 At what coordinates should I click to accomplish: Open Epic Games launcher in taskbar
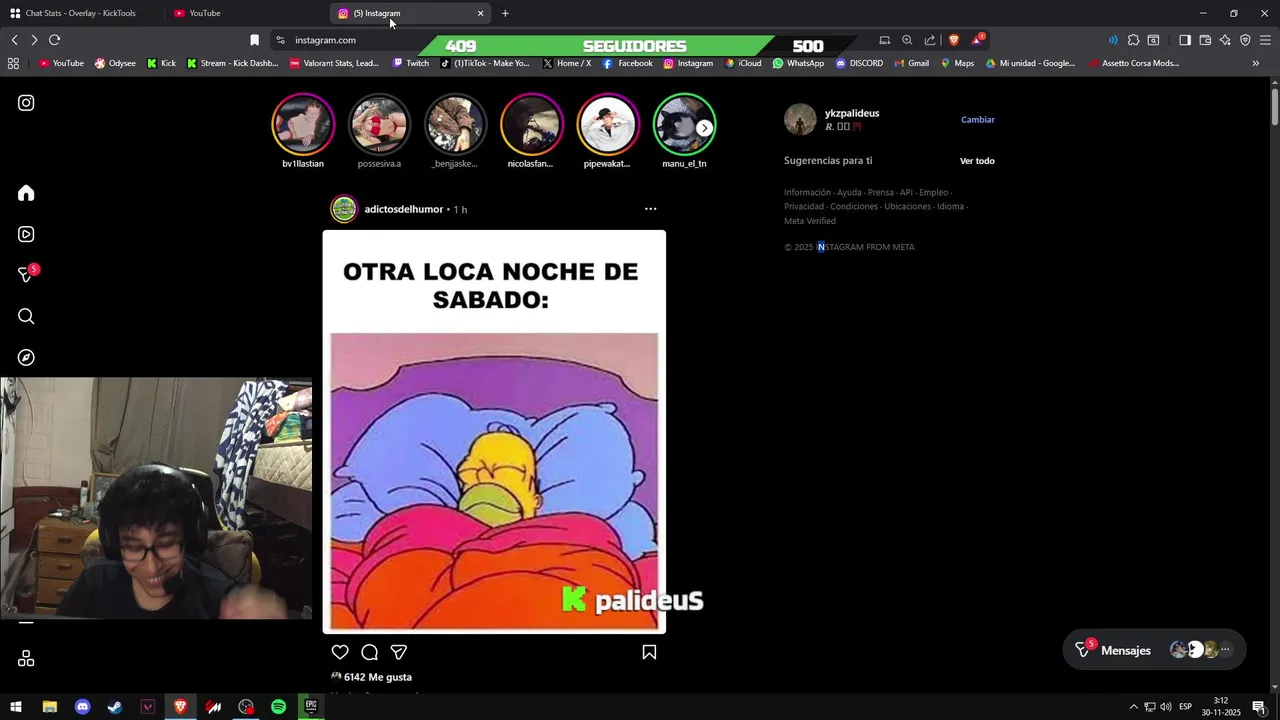311,707
